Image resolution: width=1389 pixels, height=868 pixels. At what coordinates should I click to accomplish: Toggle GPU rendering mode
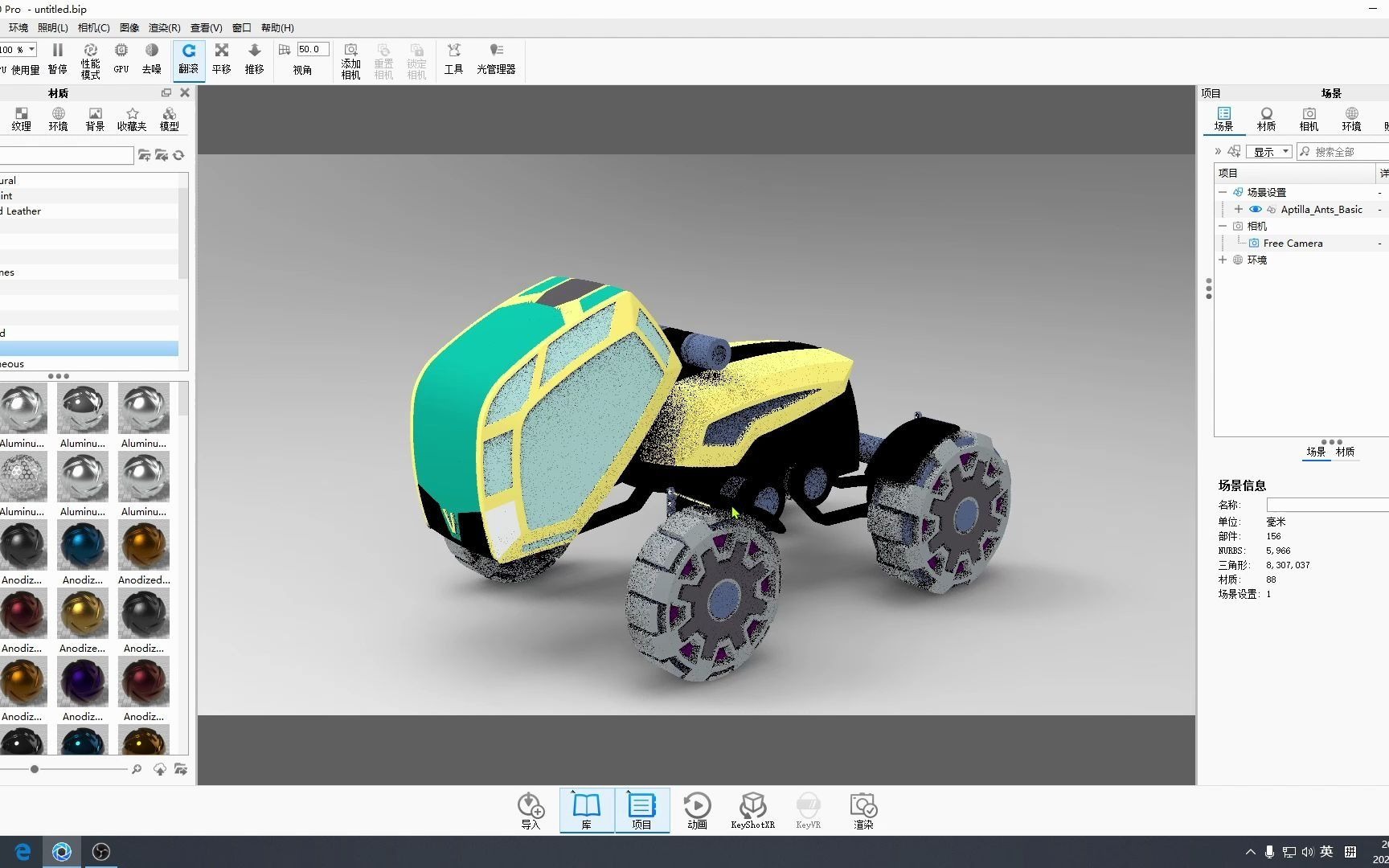coord(121,59)
